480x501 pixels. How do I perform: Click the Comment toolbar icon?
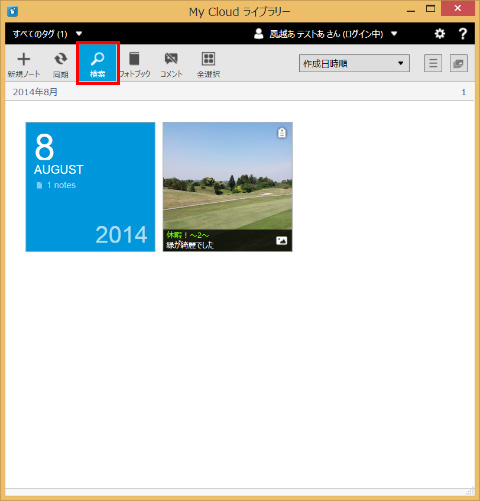pos(171,65)
